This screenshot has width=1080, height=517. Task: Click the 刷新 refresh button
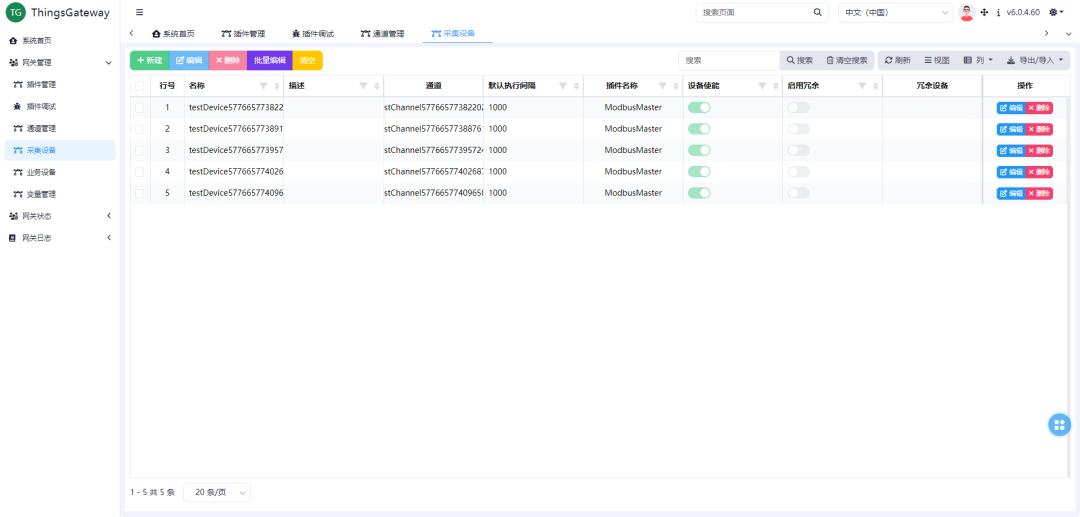click(x=897, y=61)
